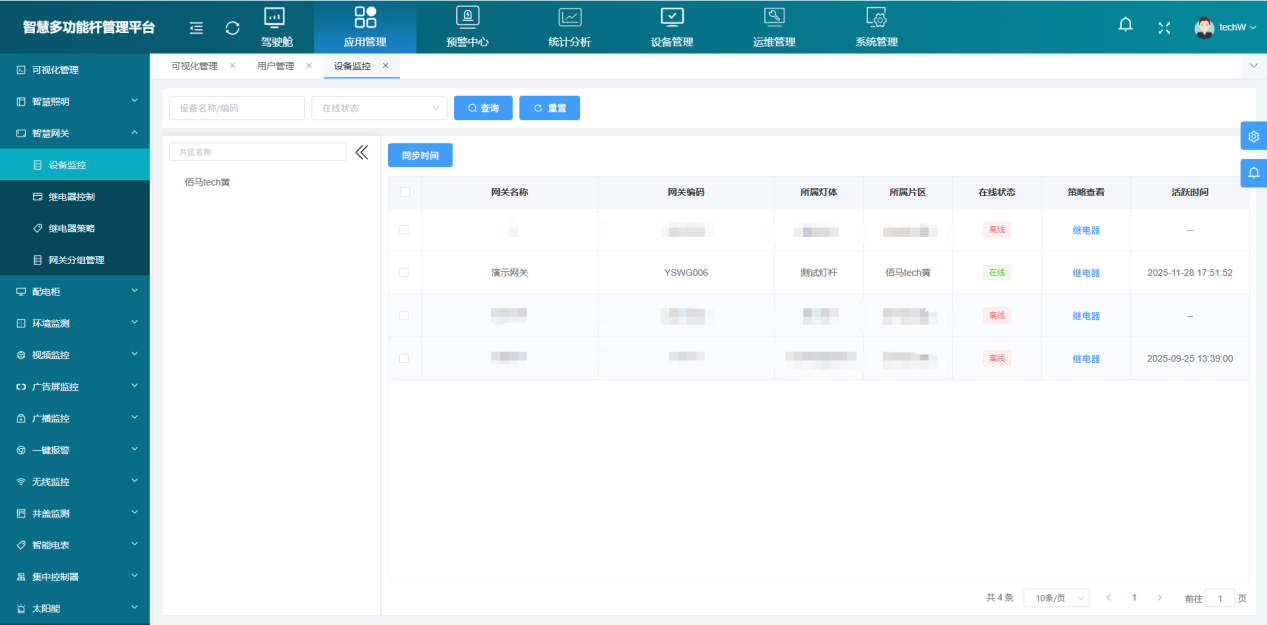Open the floating settings gear button
The image size is (1267, 625).
tap(1253, 136)
